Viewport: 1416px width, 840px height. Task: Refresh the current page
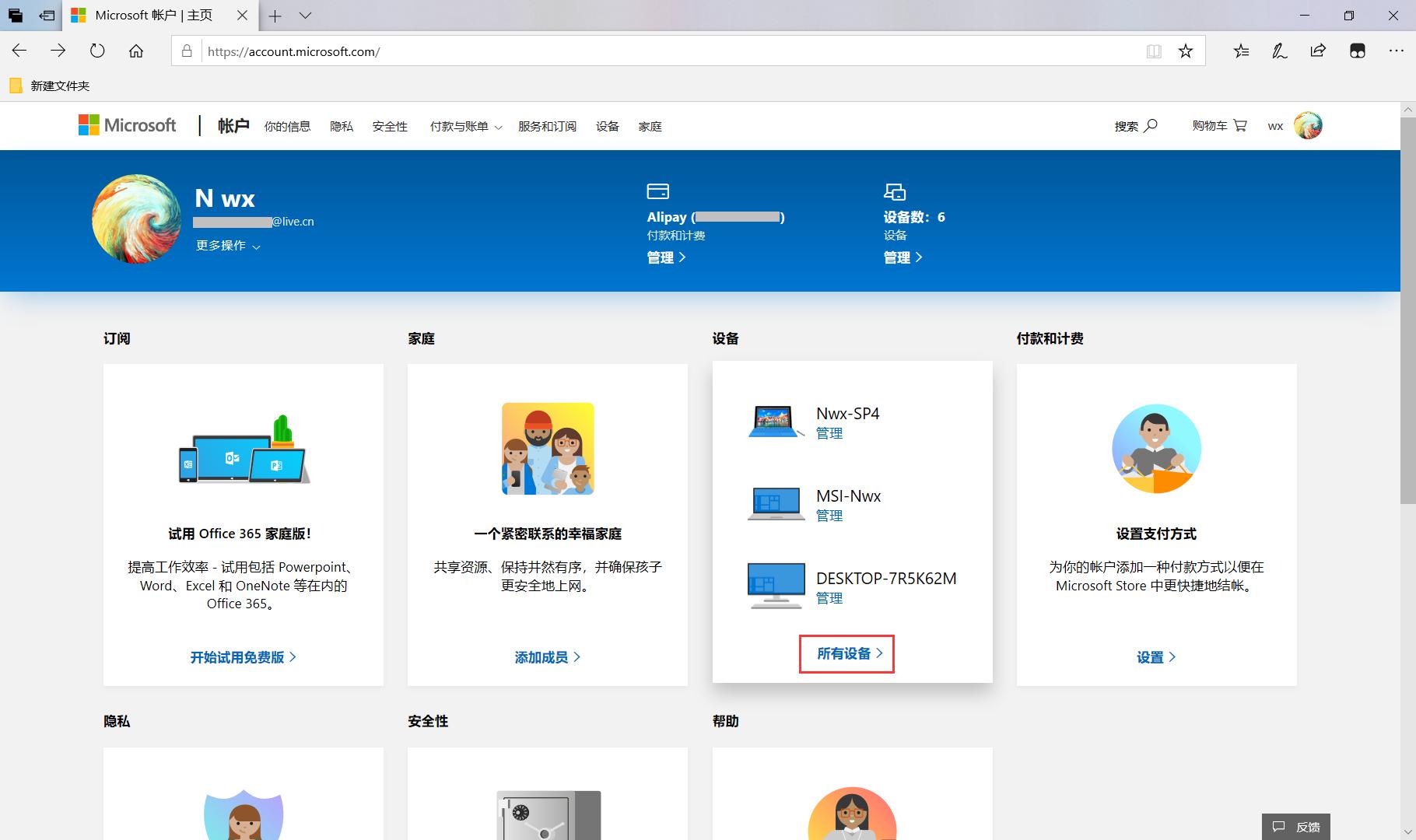click(x=97, y=51)
